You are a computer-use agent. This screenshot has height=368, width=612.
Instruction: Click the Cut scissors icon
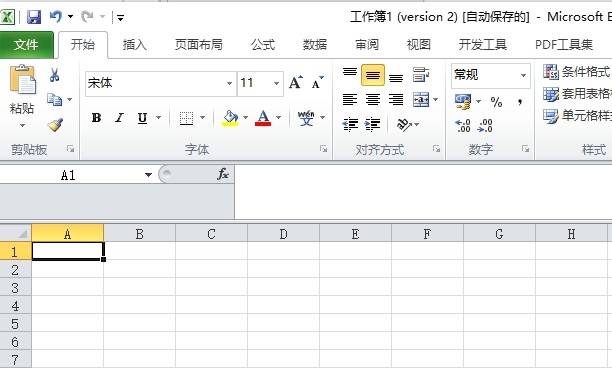(x=55, y=75)
